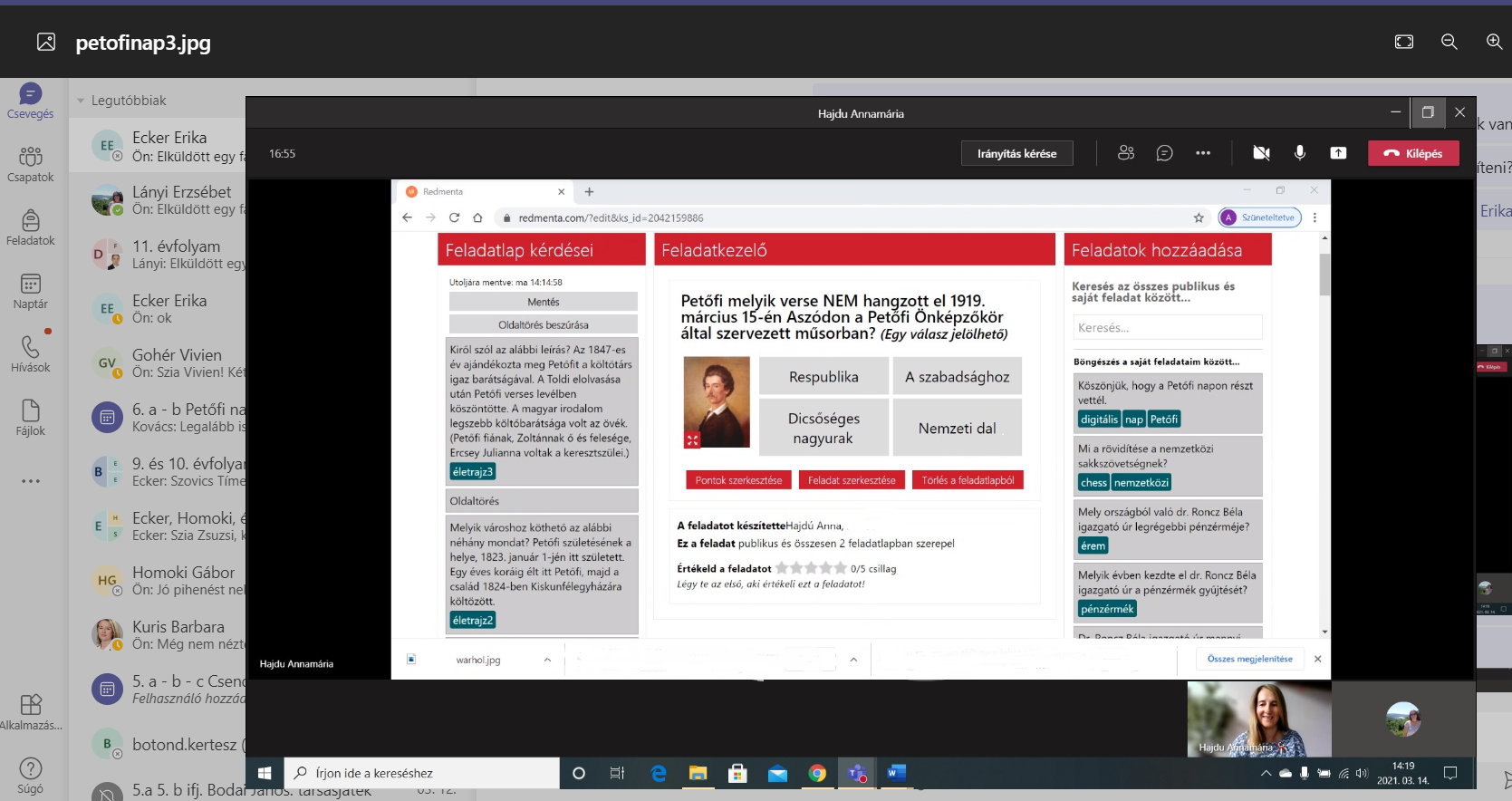1512x801 pixels.
Task: Open Csevegés chat in Teams sidebar
Action: point(30,101)
